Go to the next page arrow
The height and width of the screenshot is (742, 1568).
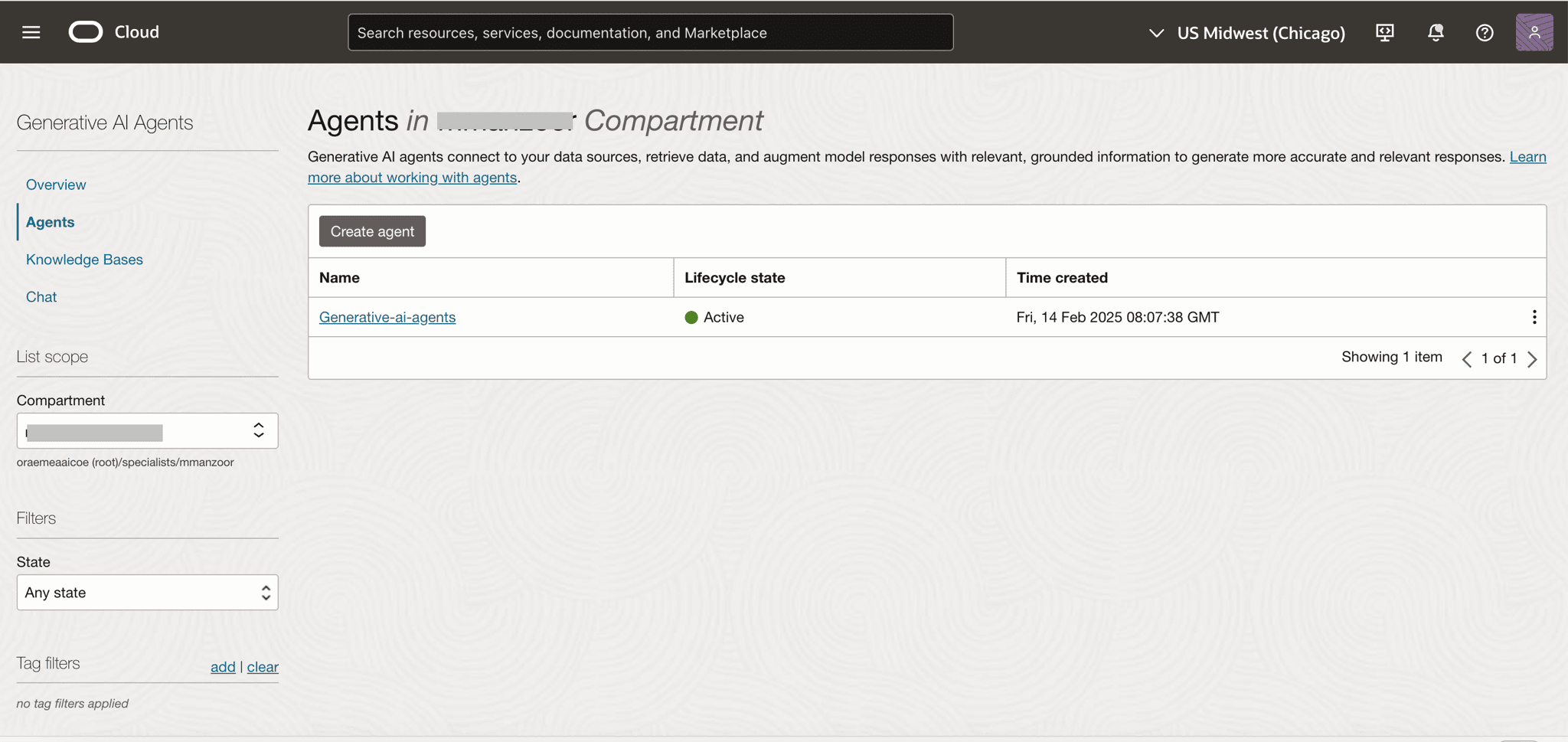pyautogui.click(x=1532, y=358)
